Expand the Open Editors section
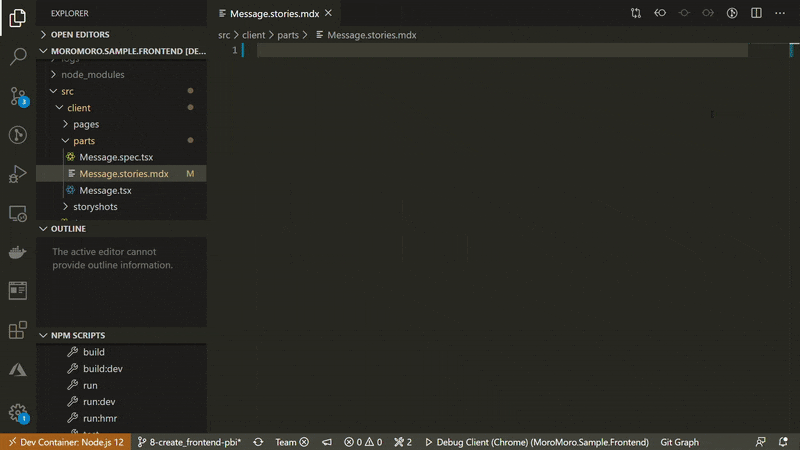The image size is (800, 450). 121,34
